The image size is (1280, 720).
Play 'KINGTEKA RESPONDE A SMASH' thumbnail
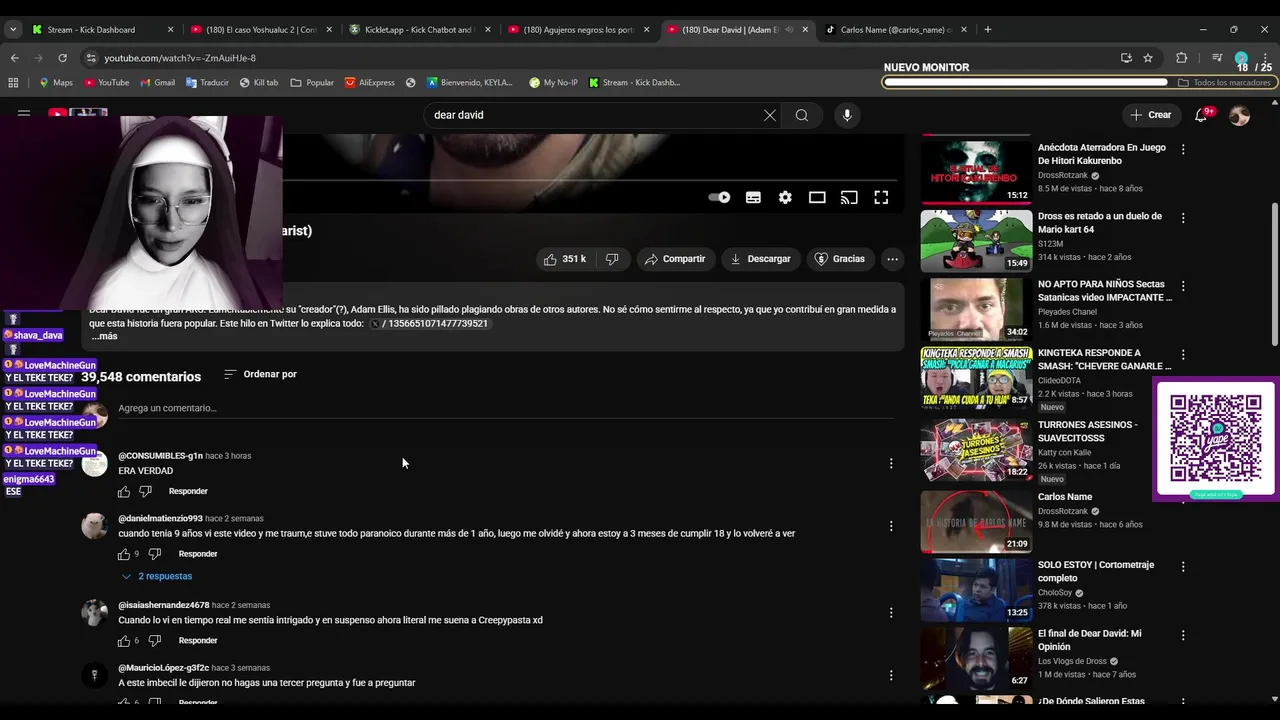point(976,378)
